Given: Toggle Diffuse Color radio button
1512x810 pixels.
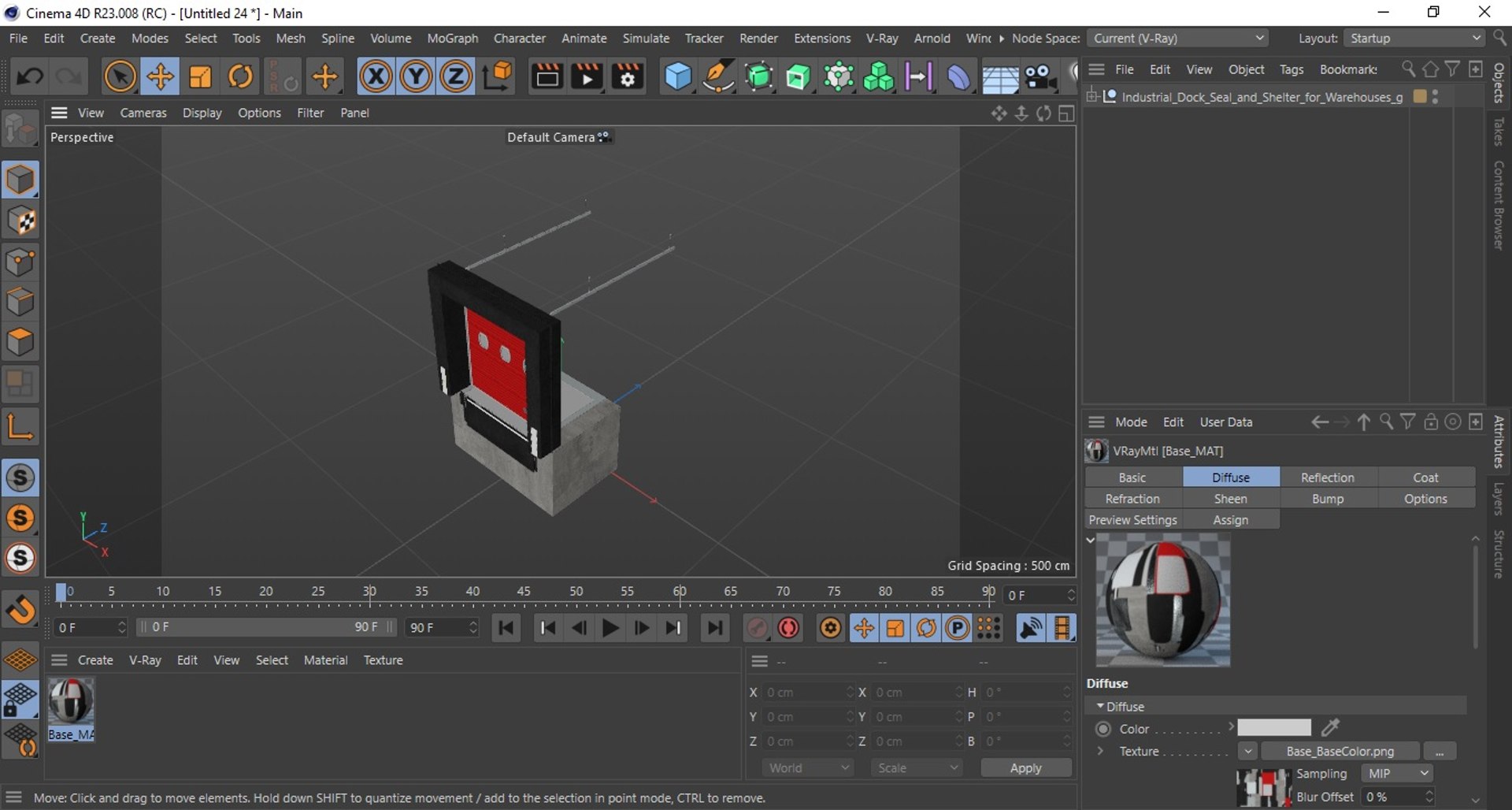Looking at the screenshot, I should click(x=1103, y=729).
